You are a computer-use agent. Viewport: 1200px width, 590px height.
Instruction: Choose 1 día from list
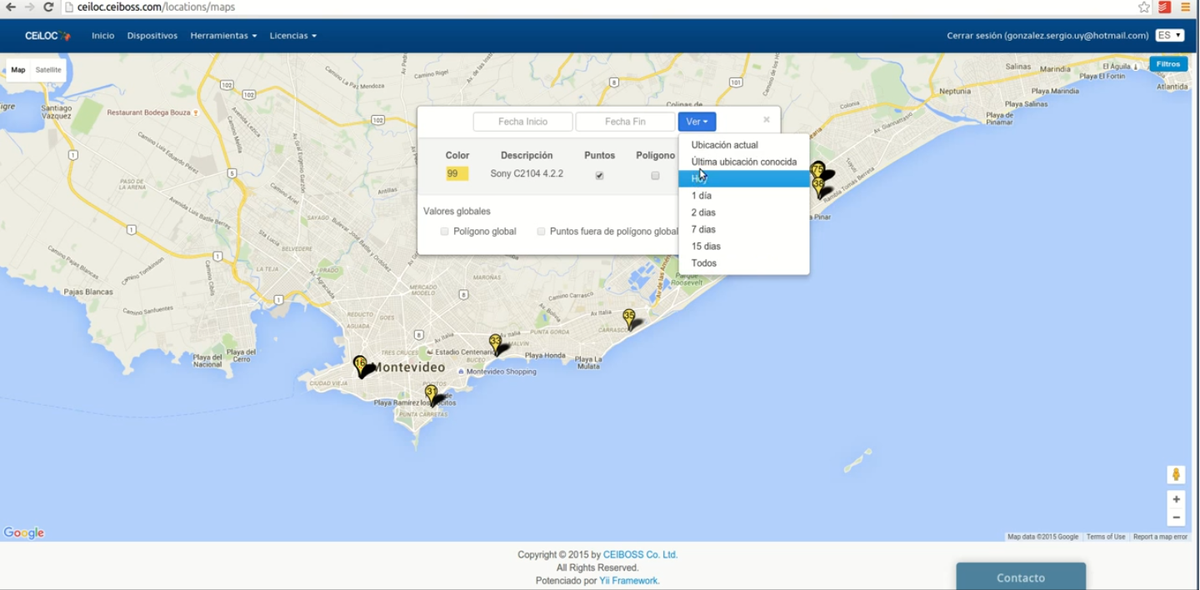click(744, 196)
